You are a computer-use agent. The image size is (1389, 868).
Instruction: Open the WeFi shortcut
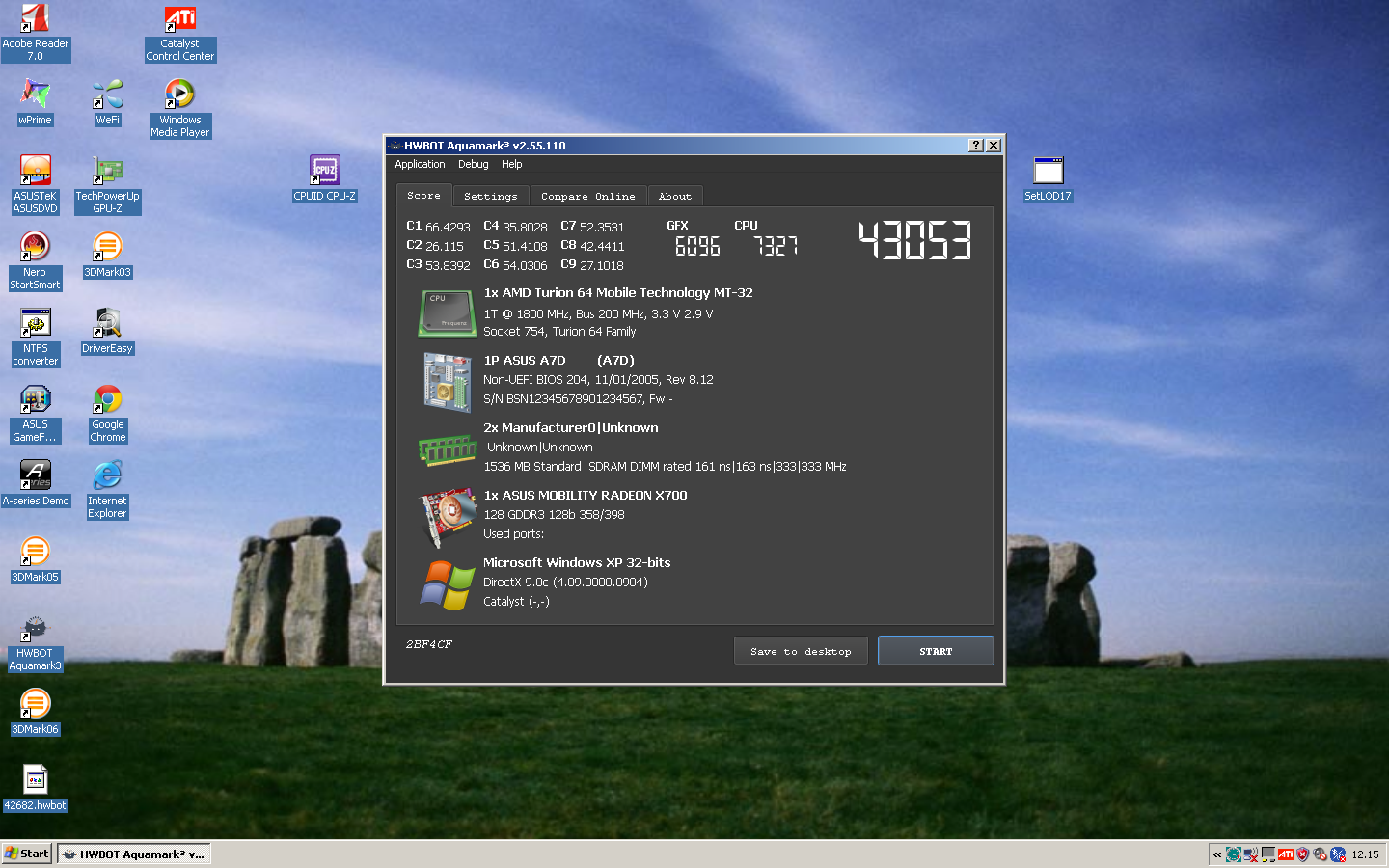pyautogui.click(x=107, y=101)
